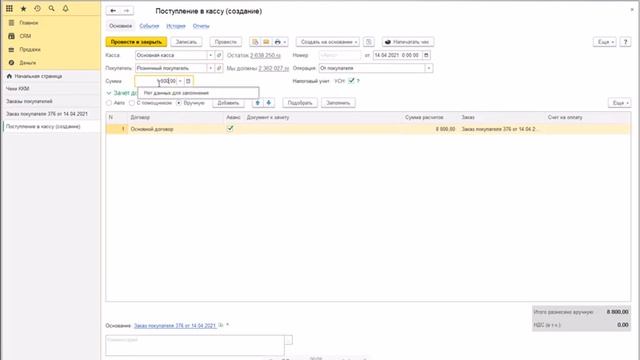The image size is (640, 360).
Task: Click the question mark beside УСН
Action: click(x=358, y=81)
